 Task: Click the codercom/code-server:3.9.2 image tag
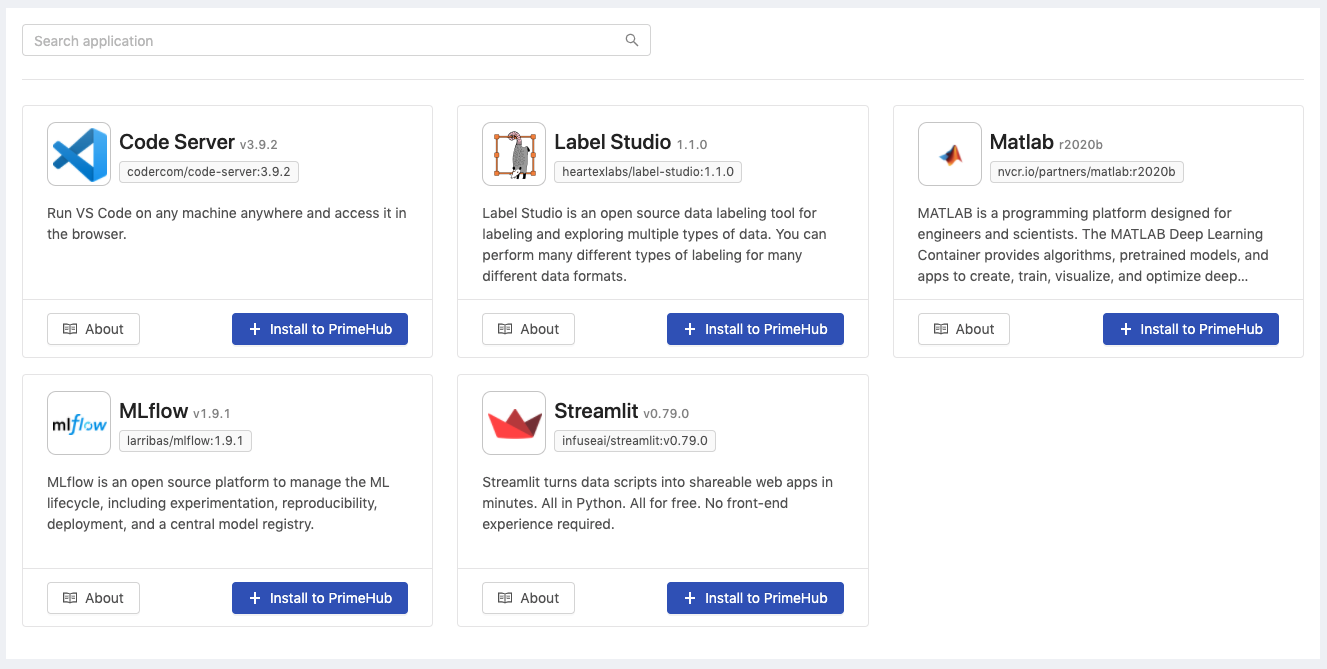point(209,172)
